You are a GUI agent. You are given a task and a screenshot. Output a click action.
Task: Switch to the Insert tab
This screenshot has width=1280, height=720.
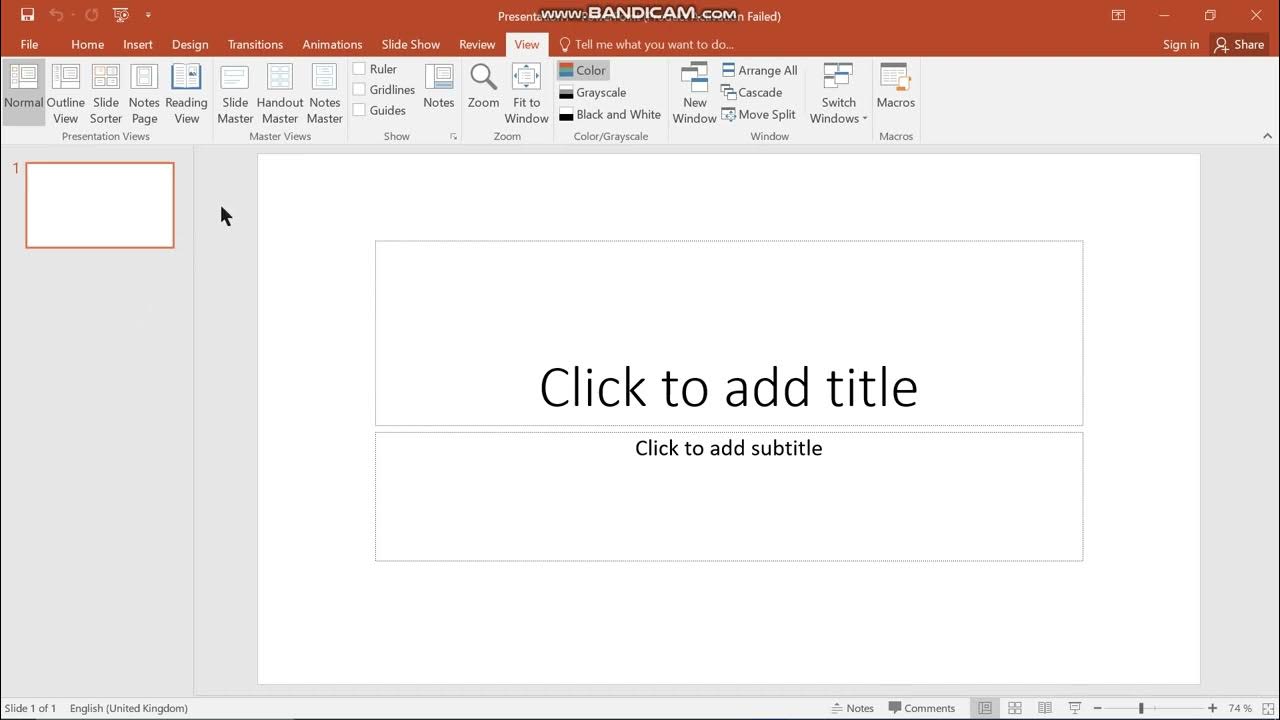pyautogui.click(x=138, y=44)
